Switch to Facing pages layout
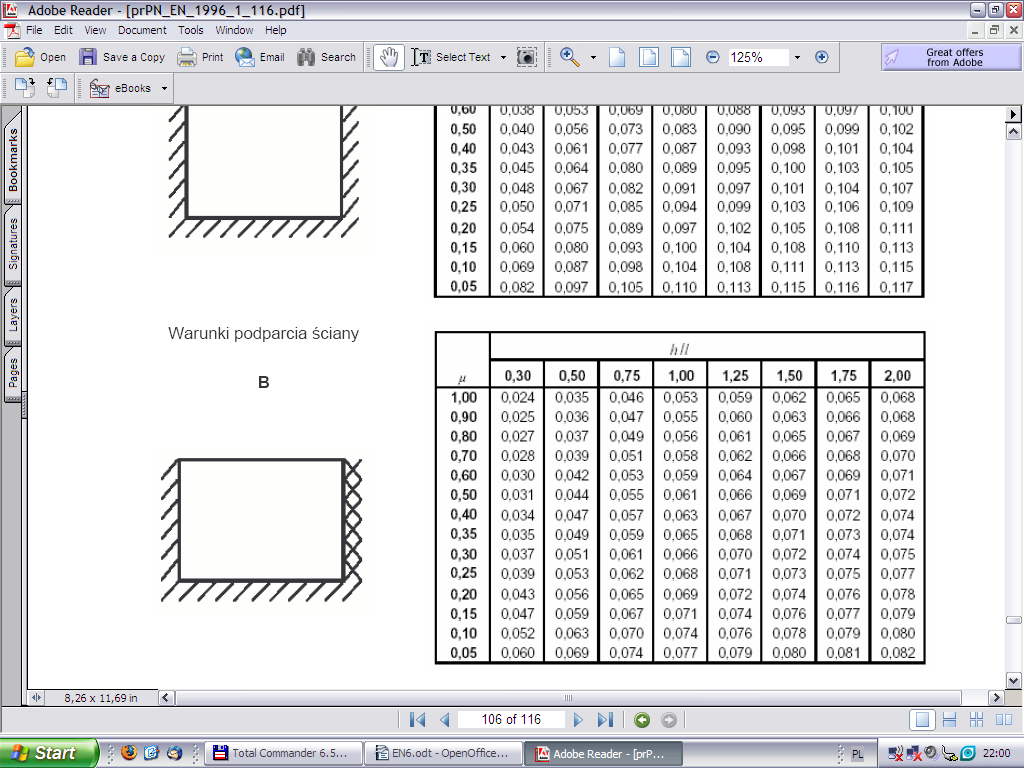1024x768 pixels. (x=1004, y=720)
